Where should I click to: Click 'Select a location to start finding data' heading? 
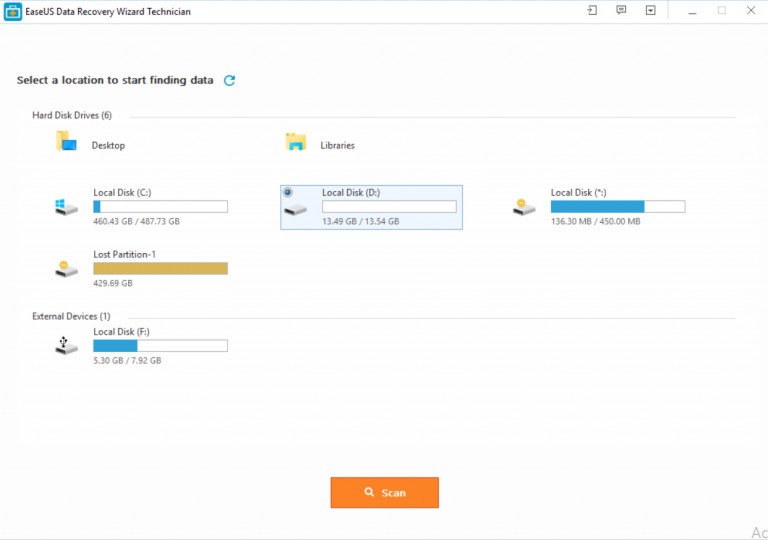pyautogui.click(x=115, y=80)
